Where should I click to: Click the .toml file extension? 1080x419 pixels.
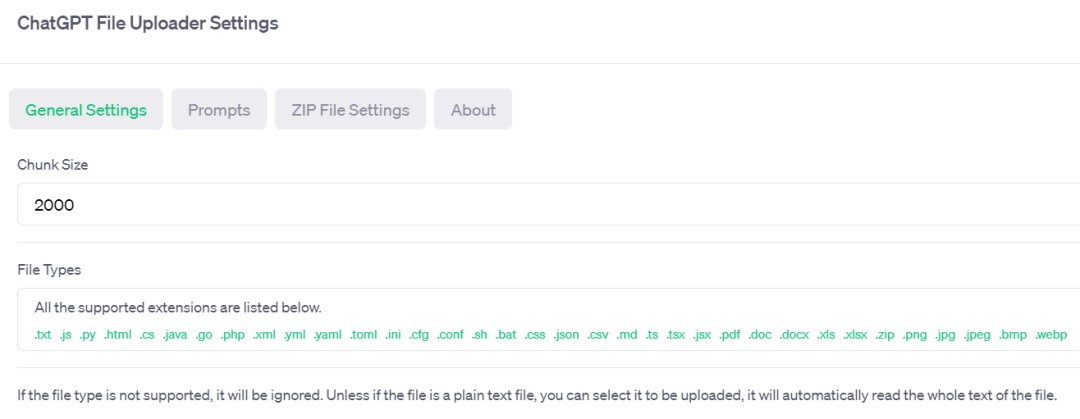(x=363, y=335)
